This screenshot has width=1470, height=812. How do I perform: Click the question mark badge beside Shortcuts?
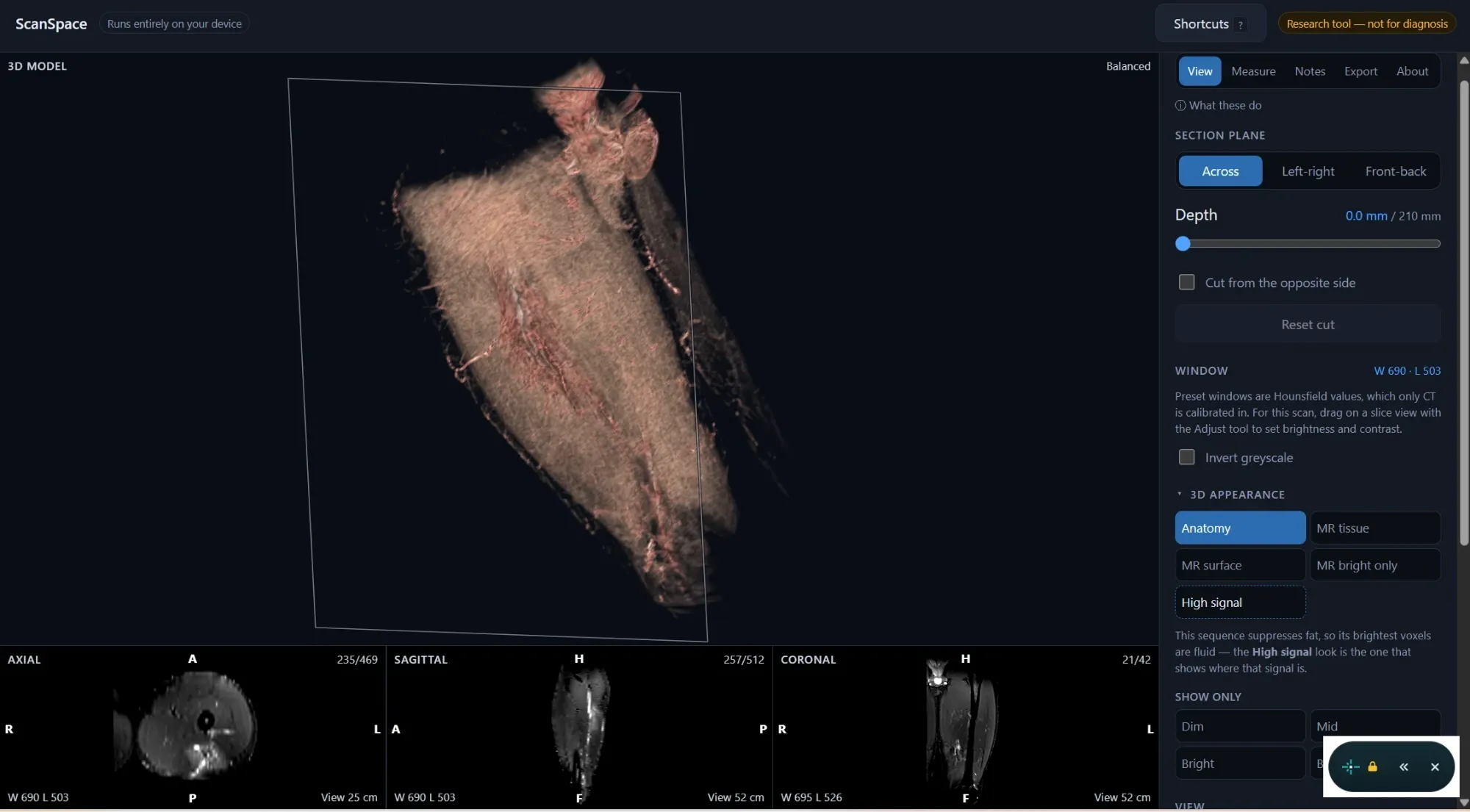pyautogui.click(x=1241, y=24)
